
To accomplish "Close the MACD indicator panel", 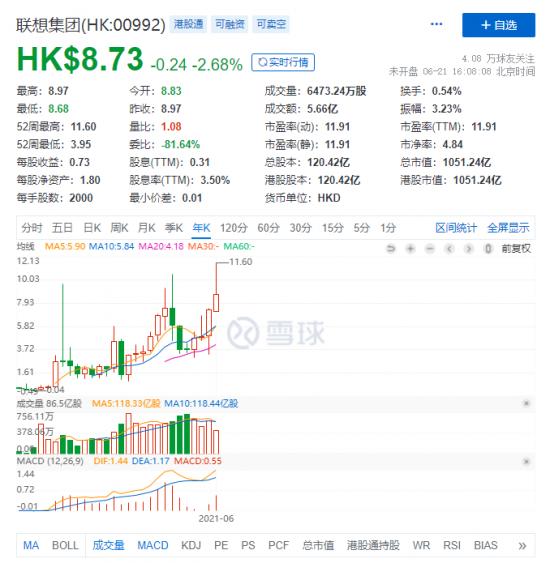I will [x=526, y=461].
